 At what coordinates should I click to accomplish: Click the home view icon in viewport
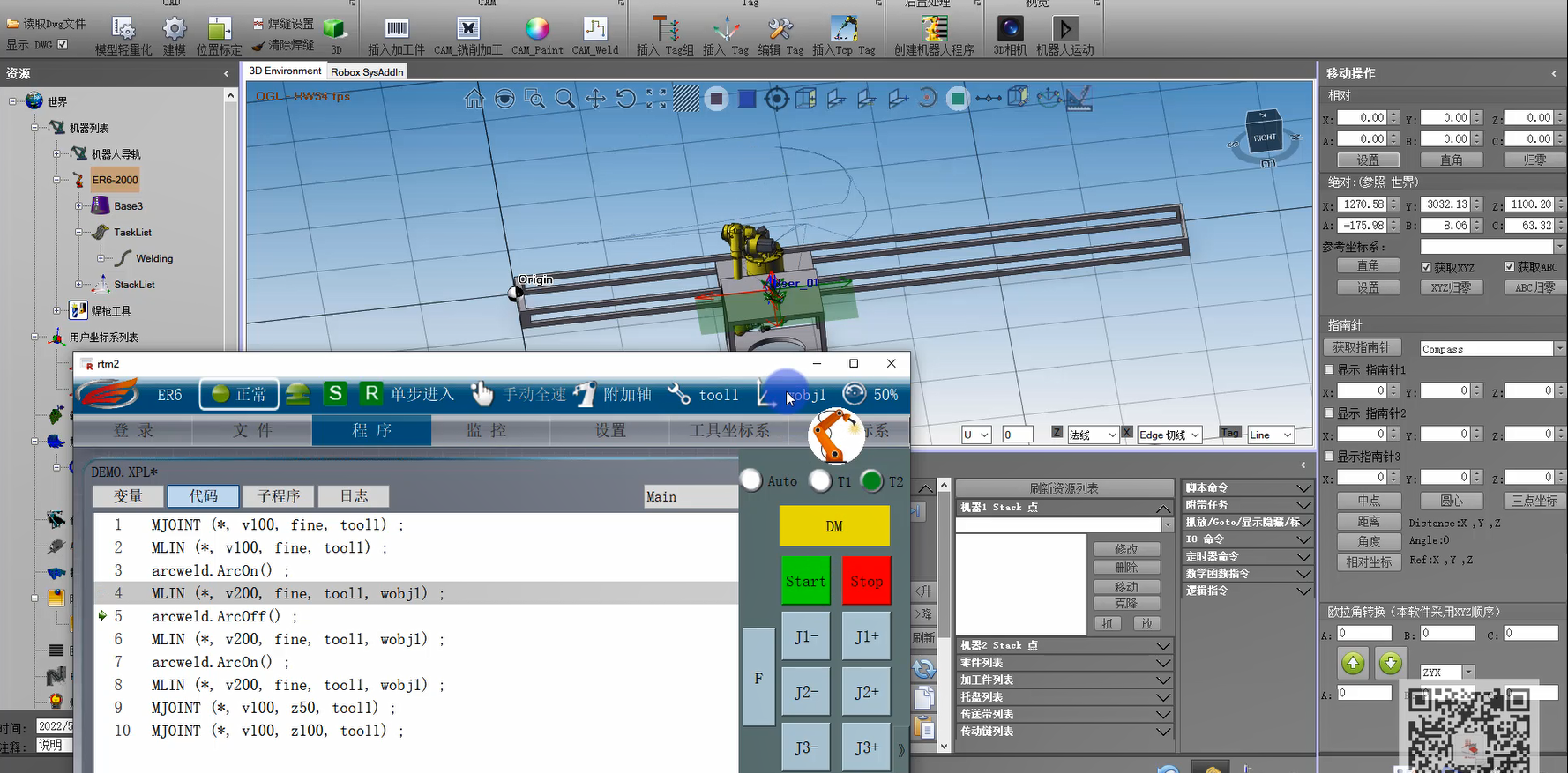474,99
